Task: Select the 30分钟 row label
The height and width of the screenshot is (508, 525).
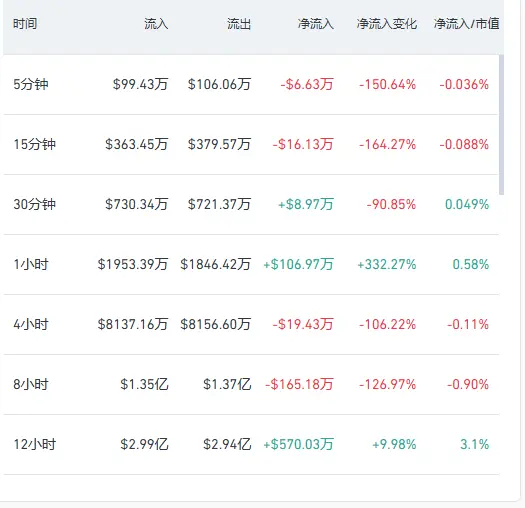Action: (34, 204)
